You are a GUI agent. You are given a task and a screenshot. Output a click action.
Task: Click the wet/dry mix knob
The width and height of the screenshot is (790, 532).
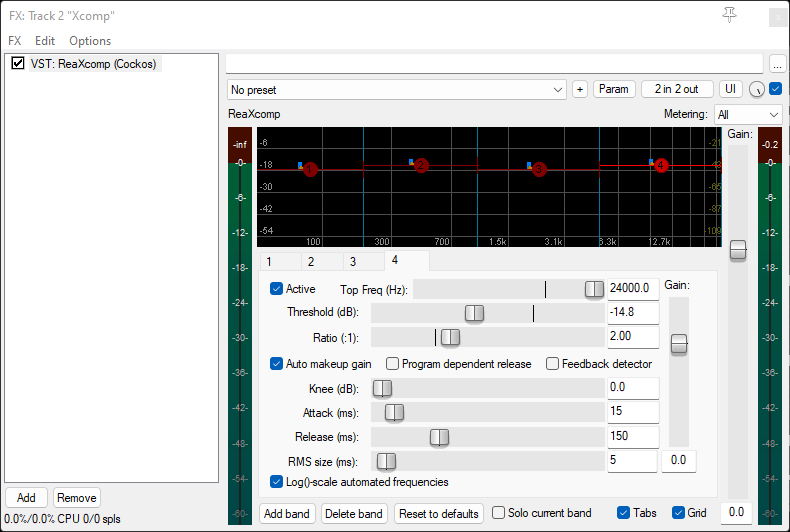click(x=757, y=89)
